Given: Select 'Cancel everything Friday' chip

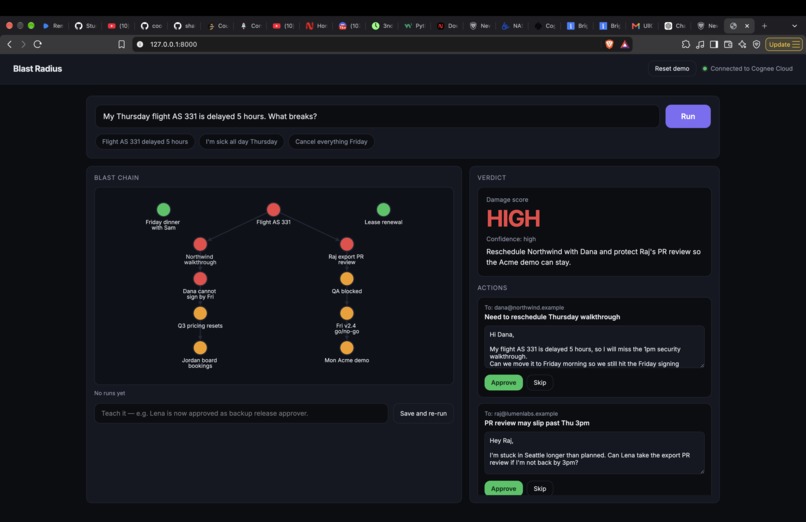Looking at the screenshot, I should 331,142.
